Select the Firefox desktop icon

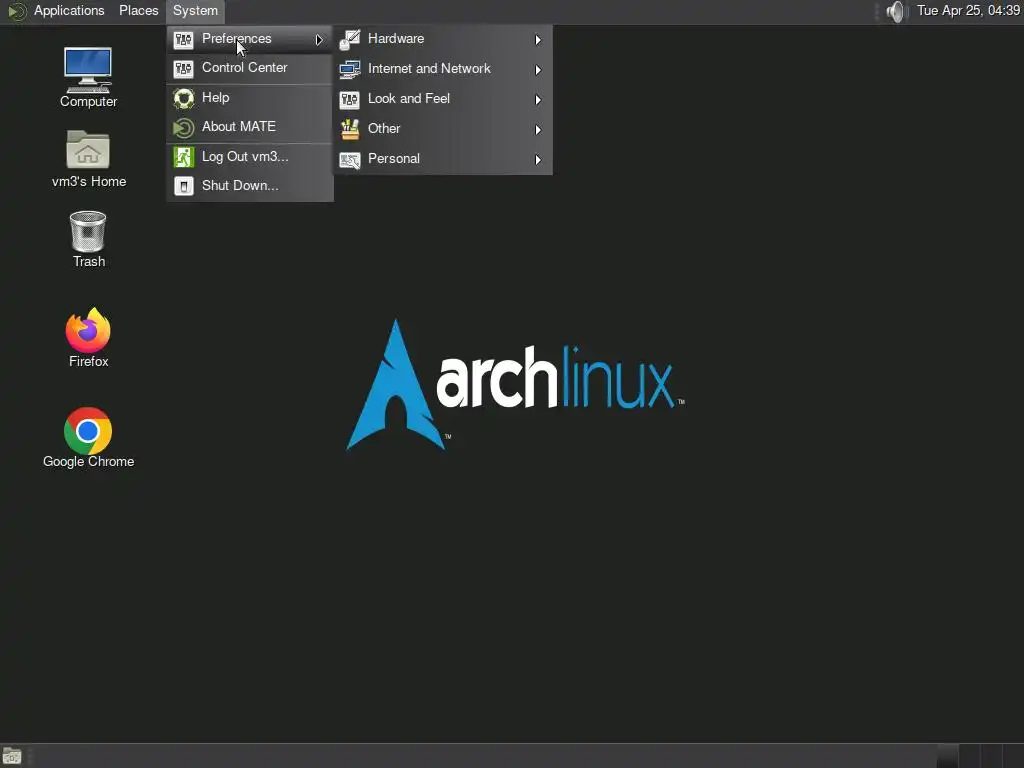coord(88,338)
